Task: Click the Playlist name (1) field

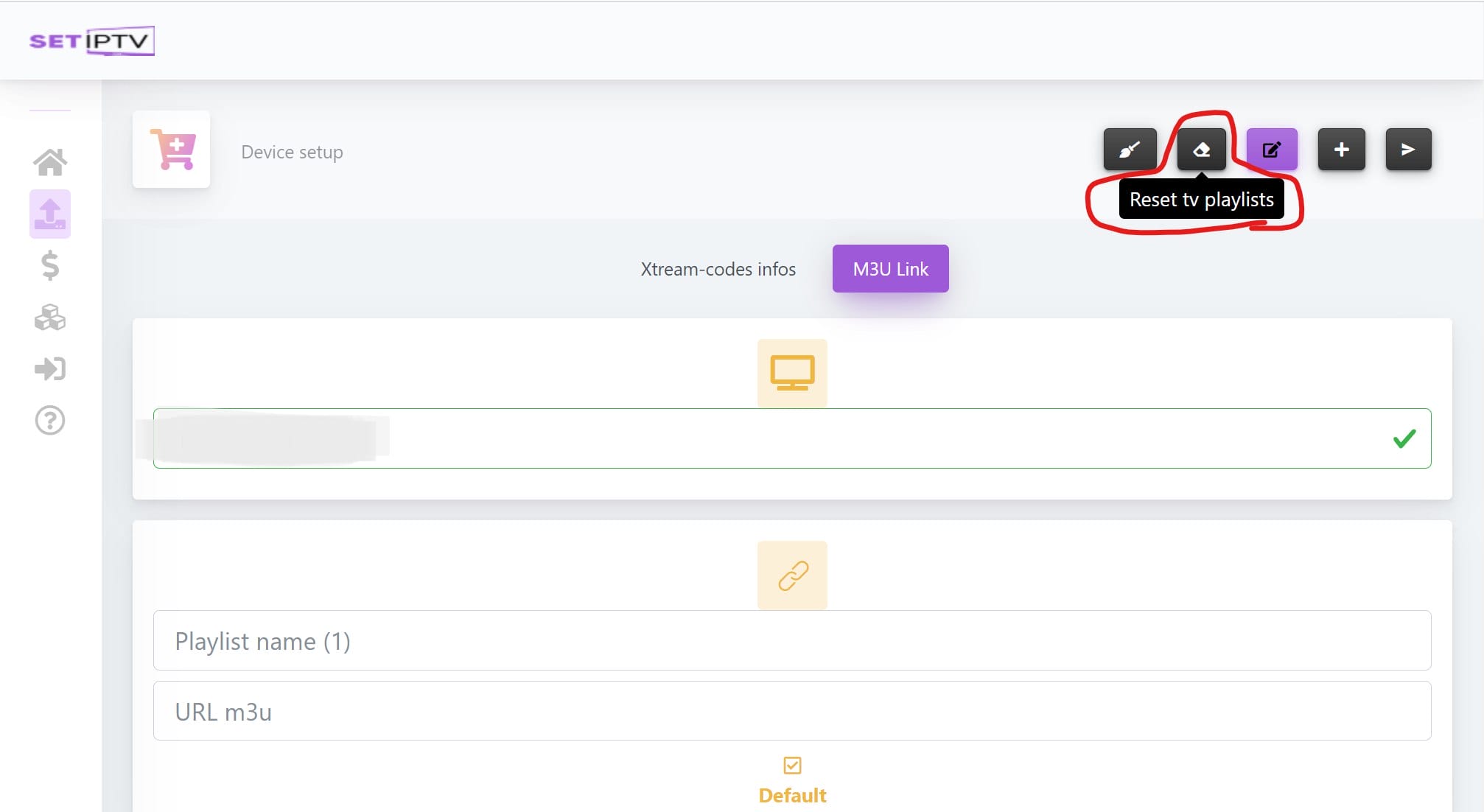Action: [x=791, y=640]
